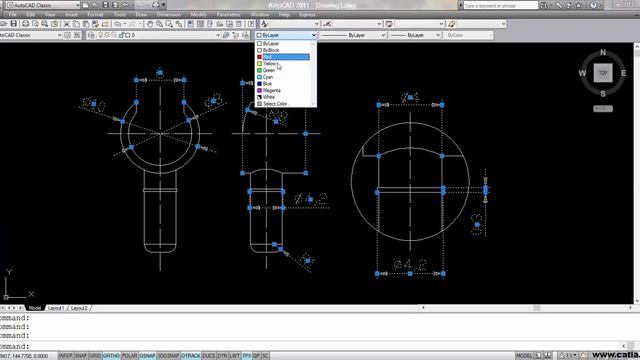The width and height of the screenshot is (640, 360).
Task: Click Make Object's Layer Current icon
Action: point(226,35)
